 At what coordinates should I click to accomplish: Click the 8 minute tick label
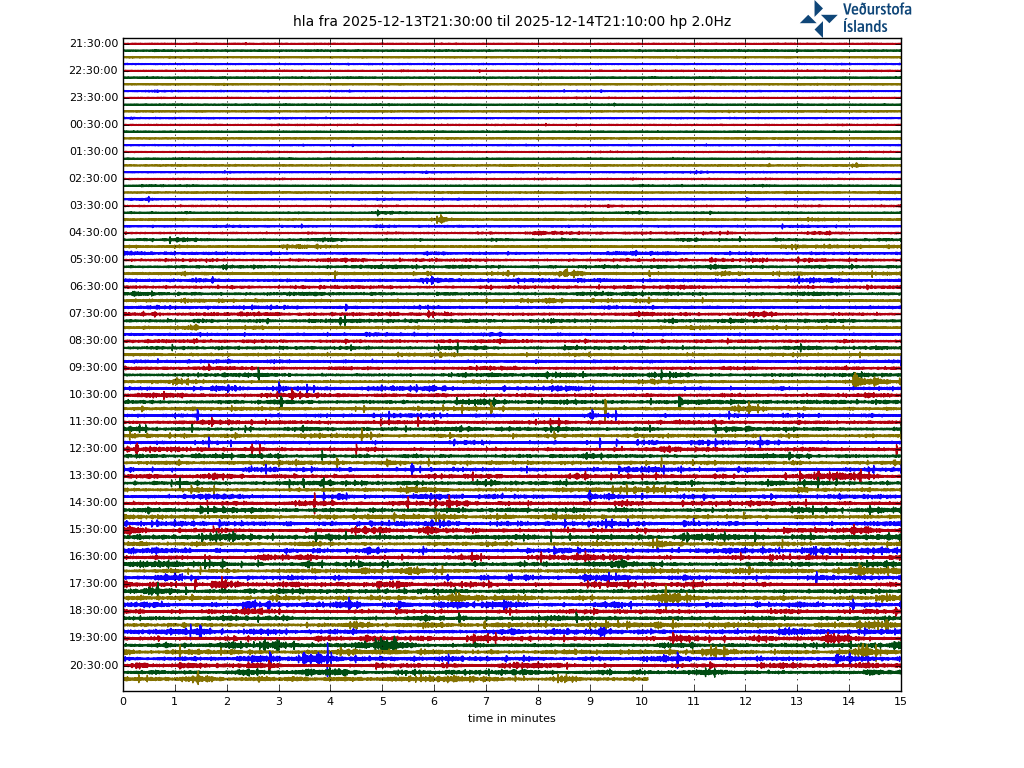pos(538,702)
